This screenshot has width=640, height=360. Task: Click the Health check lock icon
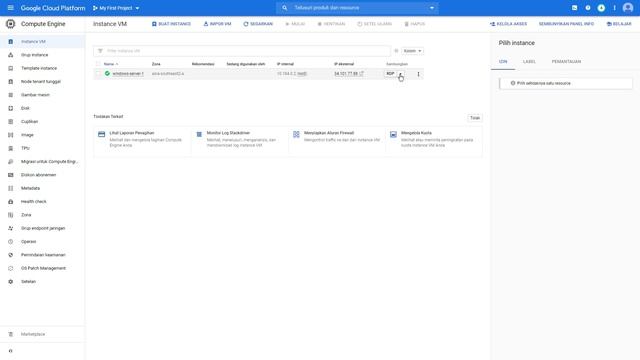pyautogui.click(x=11, y=202)
